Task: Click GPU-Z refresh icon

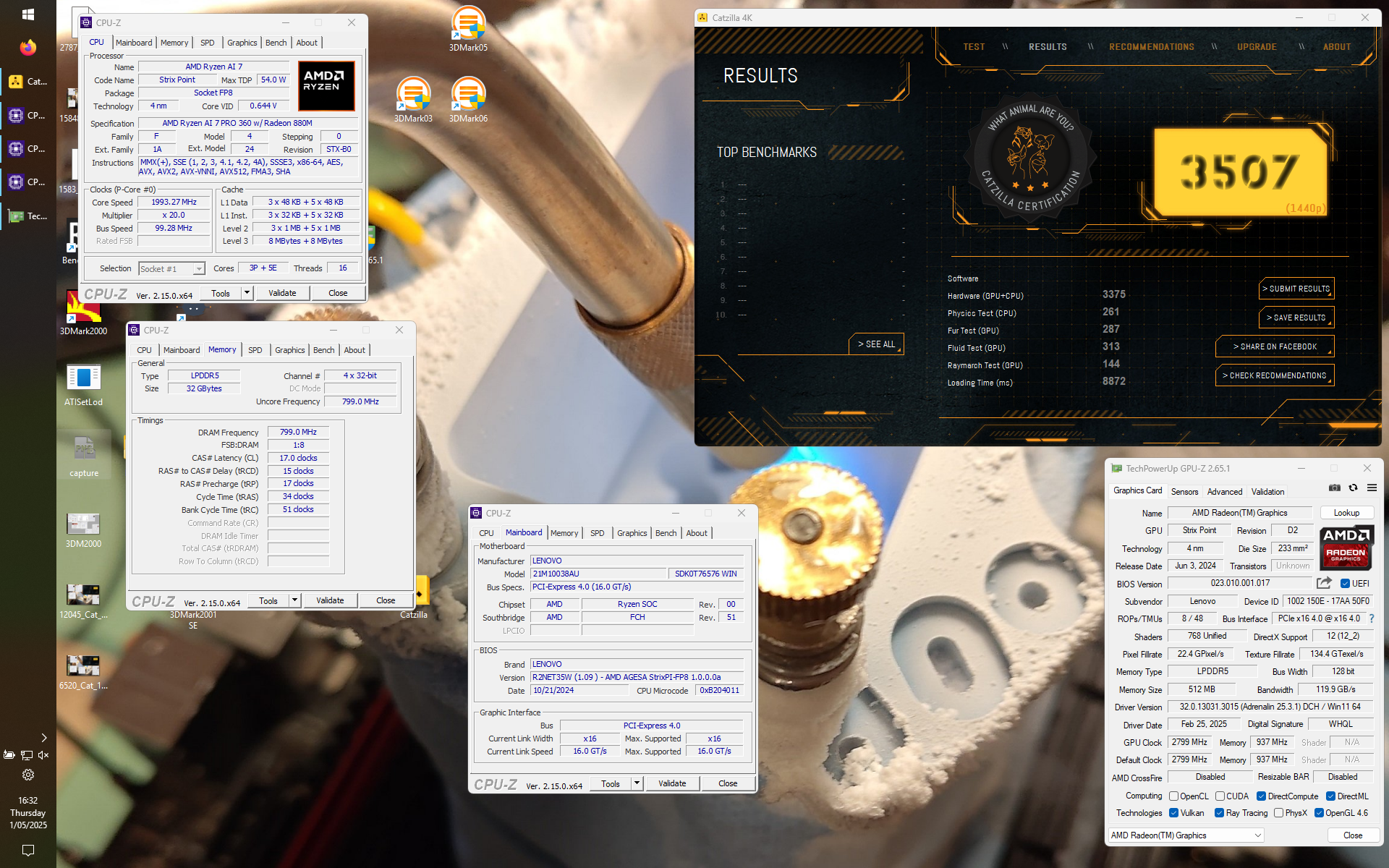Action: 1353,488
